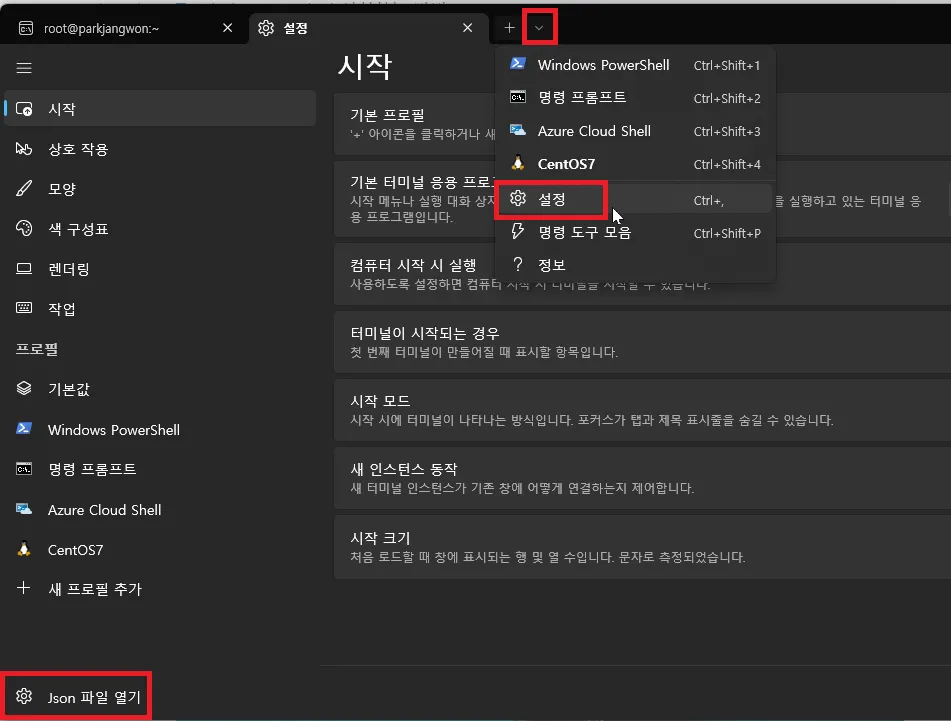Open 렌더링 settings page

pos(160,269)
